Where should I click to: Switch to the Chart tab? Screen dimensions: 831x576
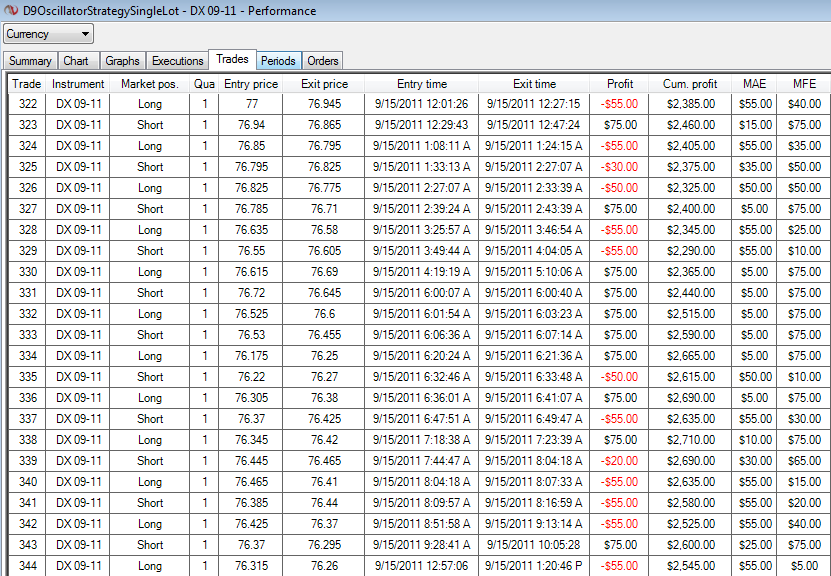76,61
